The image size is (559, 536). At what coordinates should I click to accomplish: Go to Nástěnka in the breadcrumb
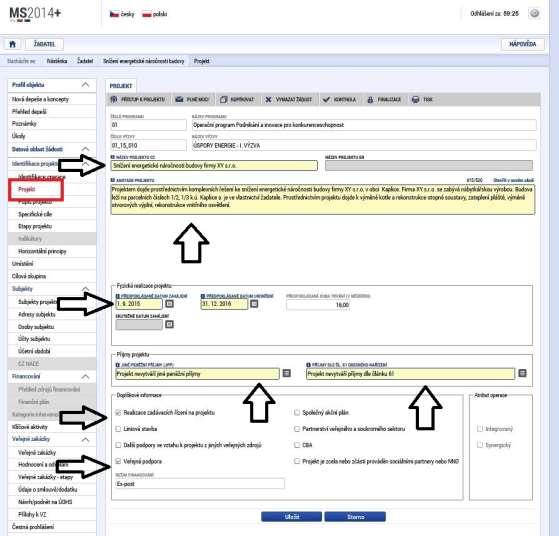coord(57,61)
